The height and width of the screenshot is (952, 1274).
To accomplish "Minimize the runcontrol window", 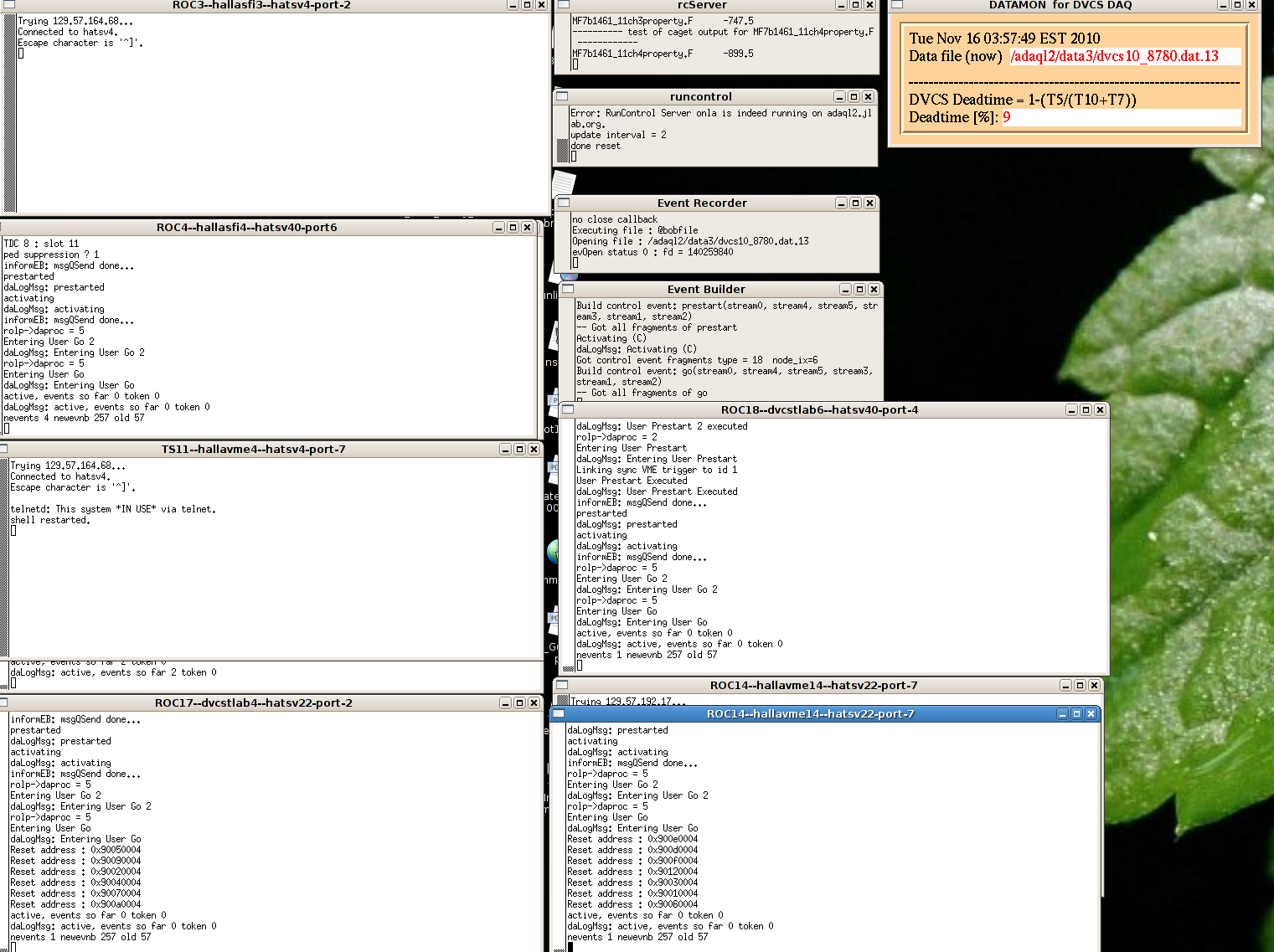I will (x=839, y=96).
